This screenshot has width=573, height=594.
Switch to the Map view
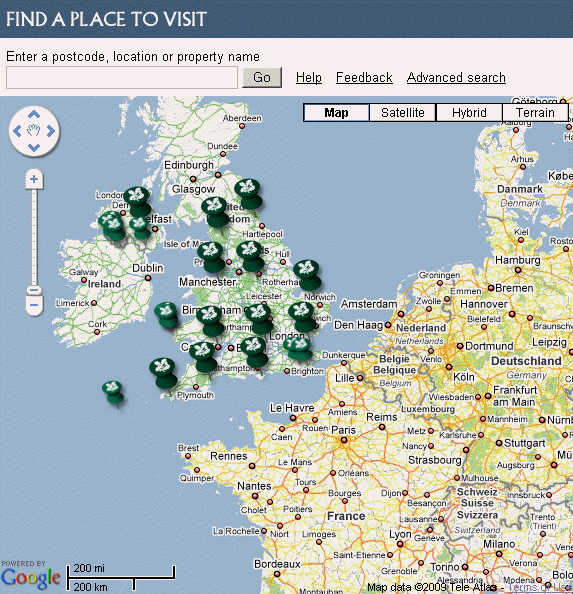point(336,113)
